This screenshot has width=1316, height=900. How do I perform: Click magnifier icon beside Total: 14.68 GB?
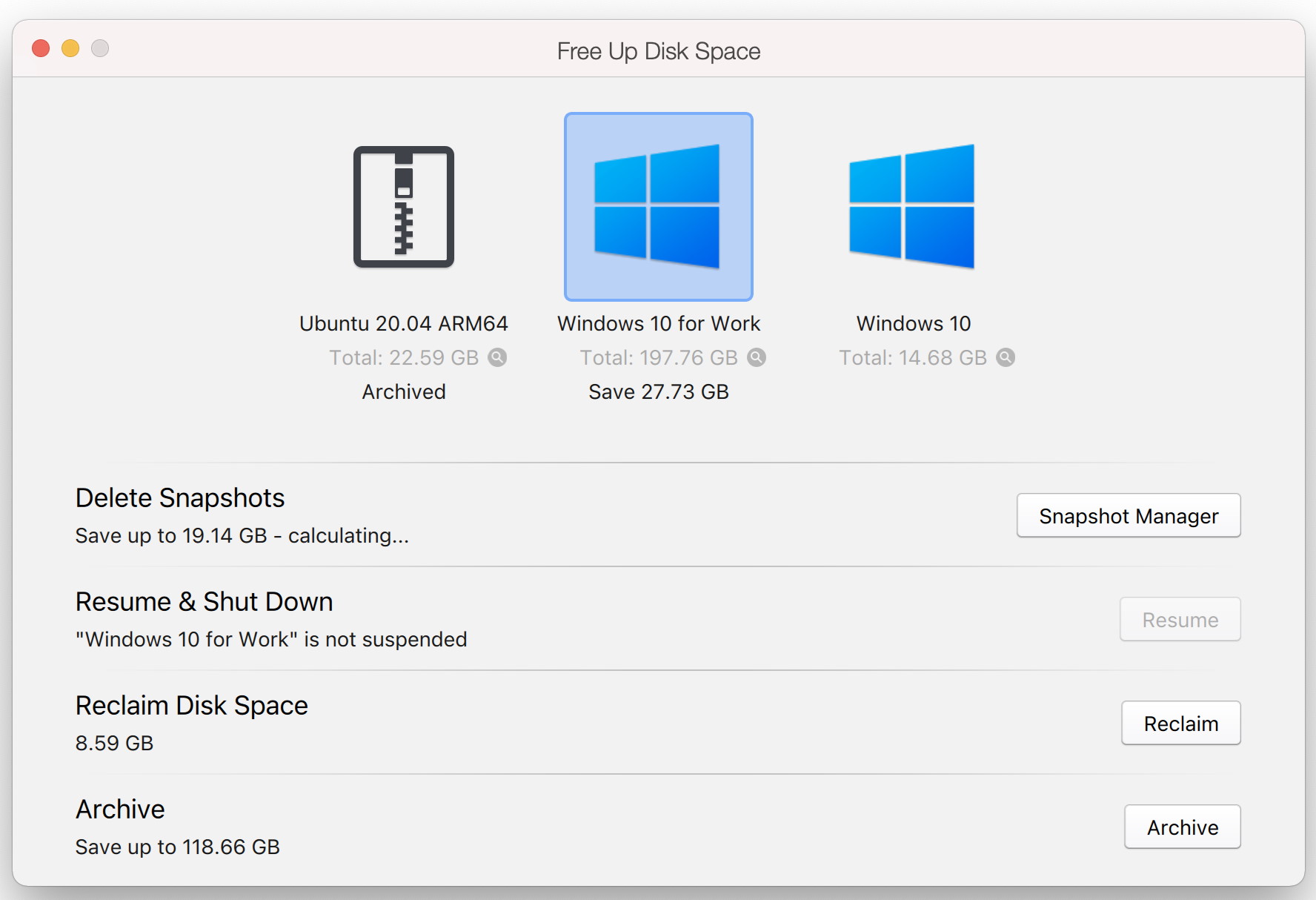tap(1006, 357)
